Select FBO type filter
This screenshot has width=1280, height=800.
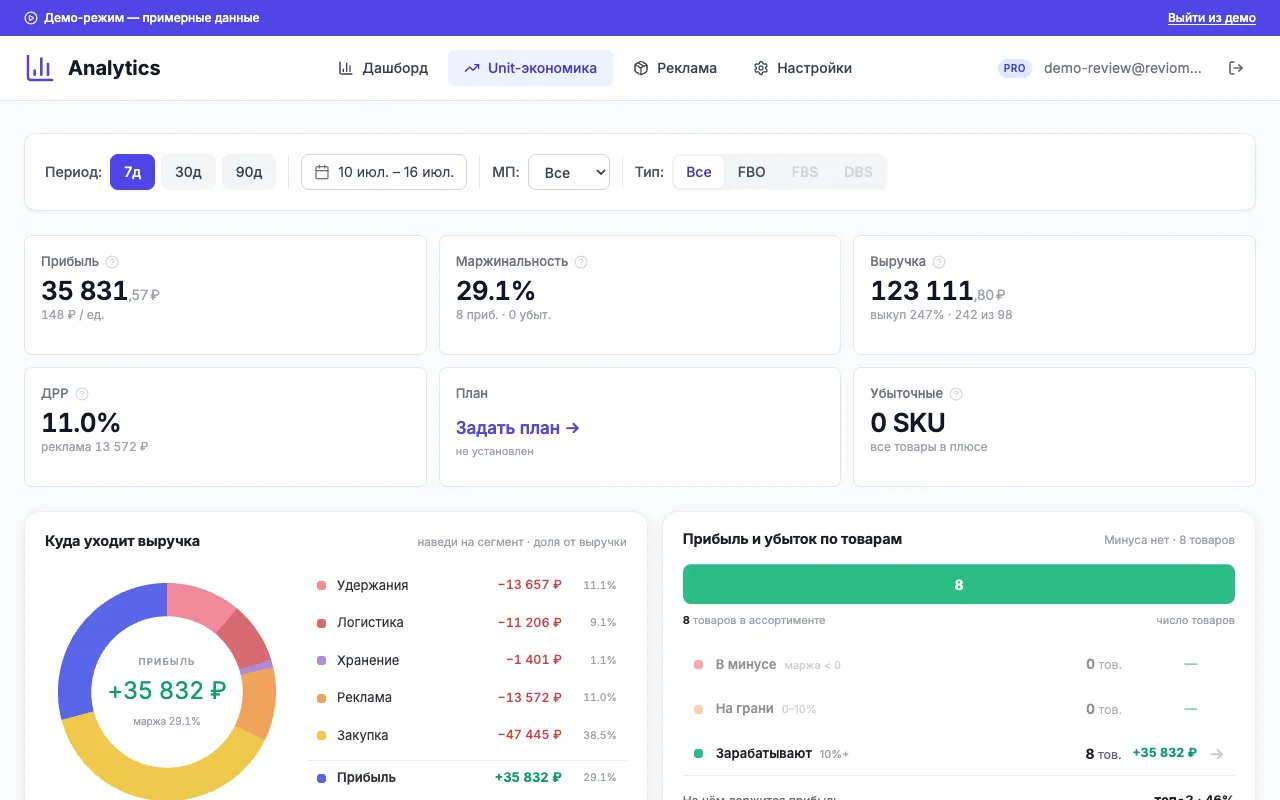[752, 172]
